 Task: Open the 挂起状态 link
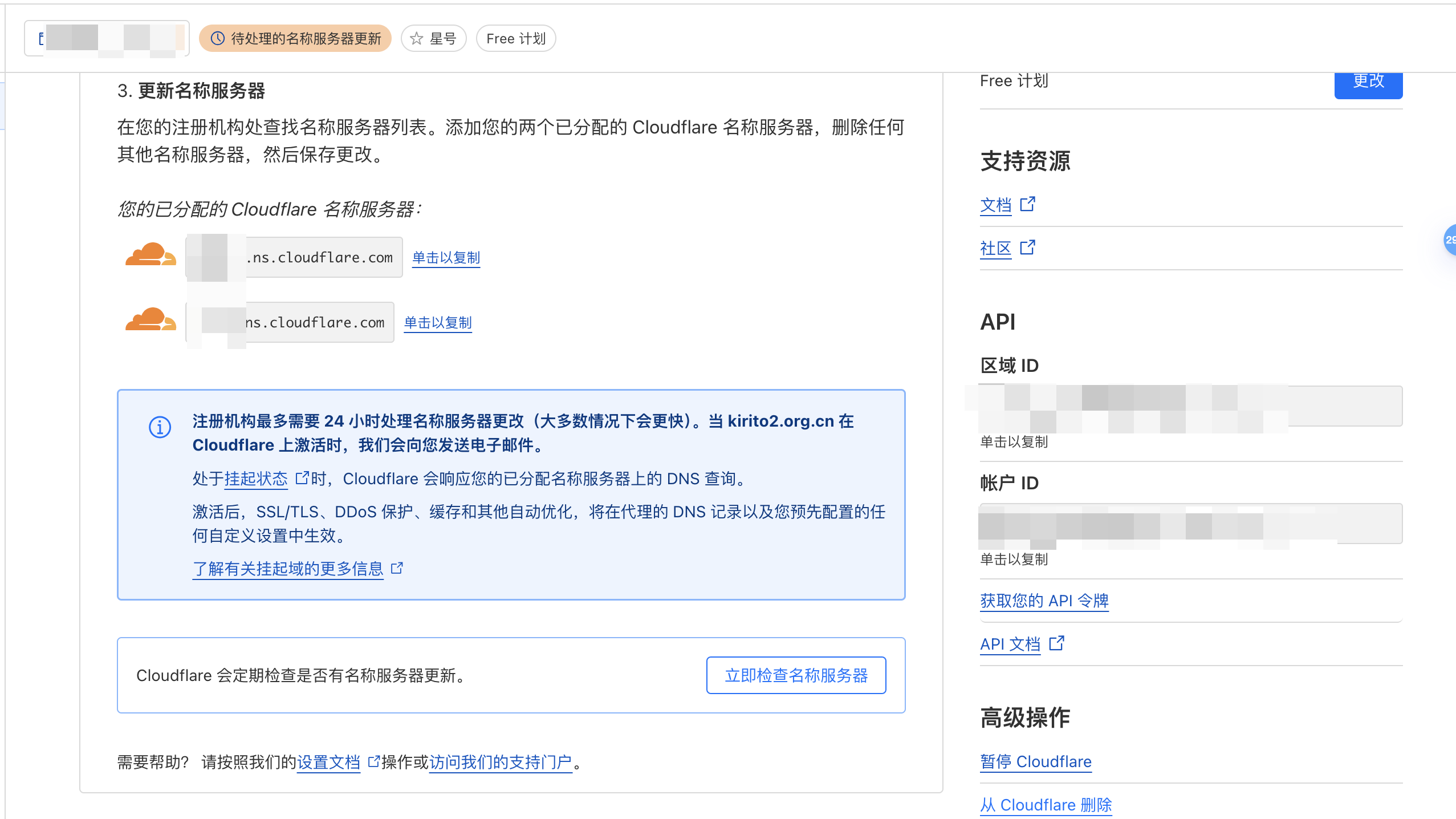(256, 479)
